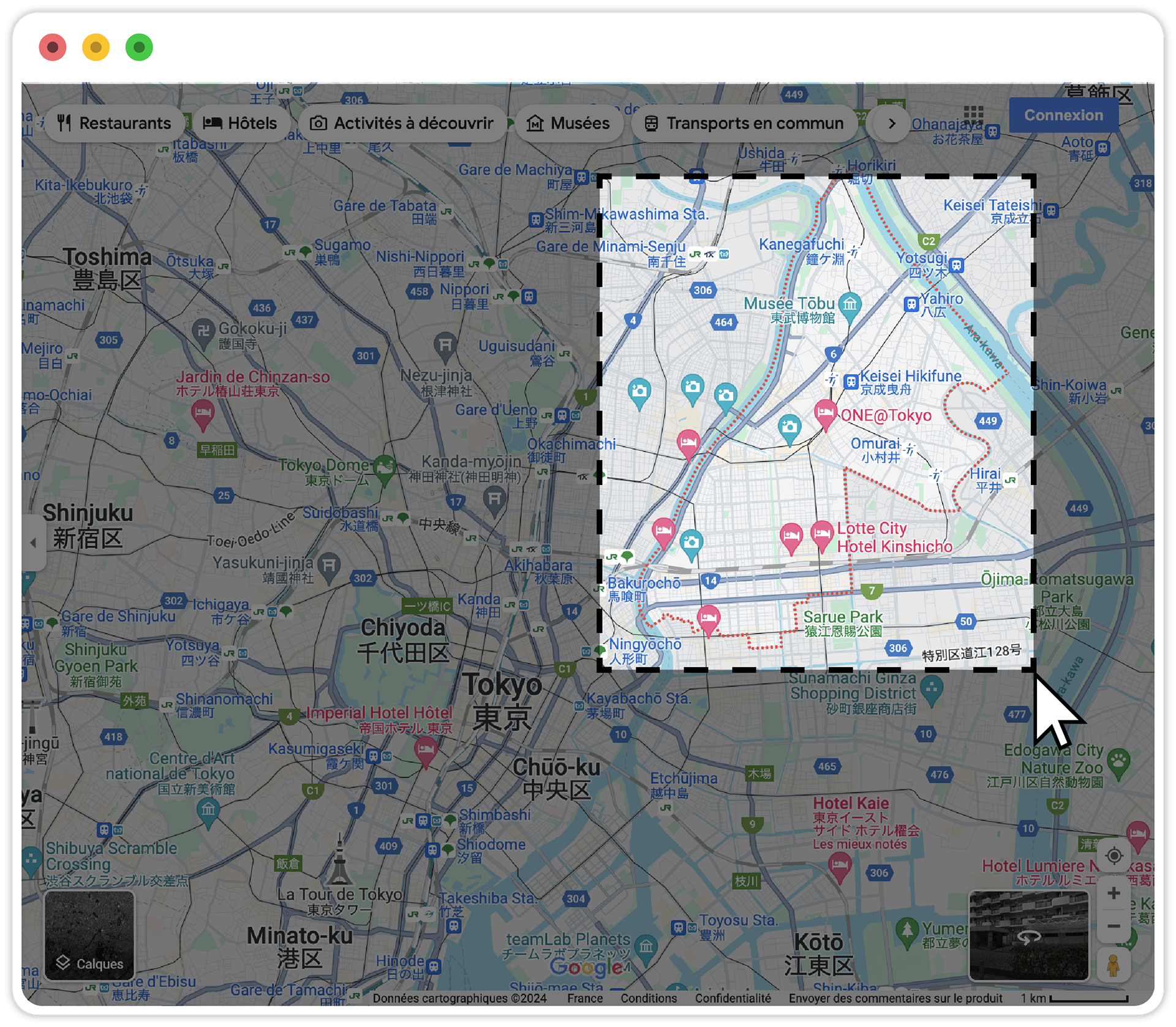Select Transports en commun chip
Viewport: 1176px width, 1027px height.
point(744,123)
